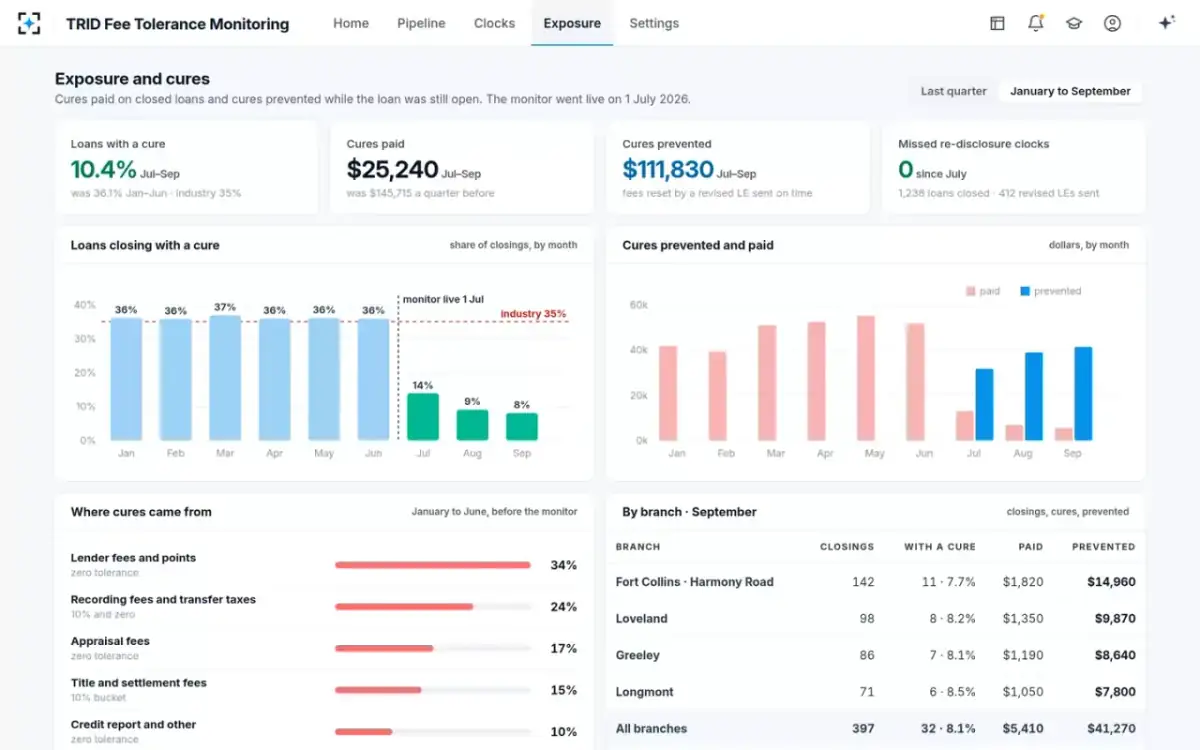This screenshot has width=1200, height=750.
Task: Switch to the Pipeline tab
Action: 421,23
